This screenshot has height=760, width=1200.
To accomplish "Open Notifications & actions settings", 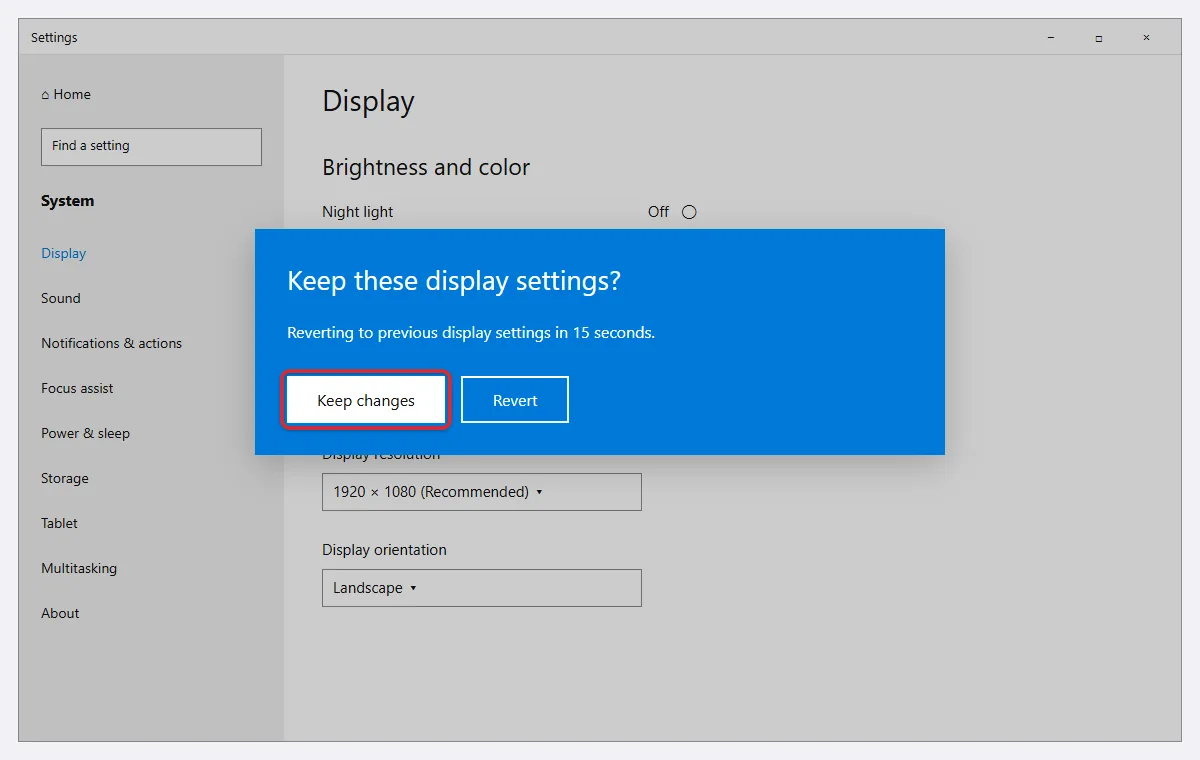I will (112, 343).
